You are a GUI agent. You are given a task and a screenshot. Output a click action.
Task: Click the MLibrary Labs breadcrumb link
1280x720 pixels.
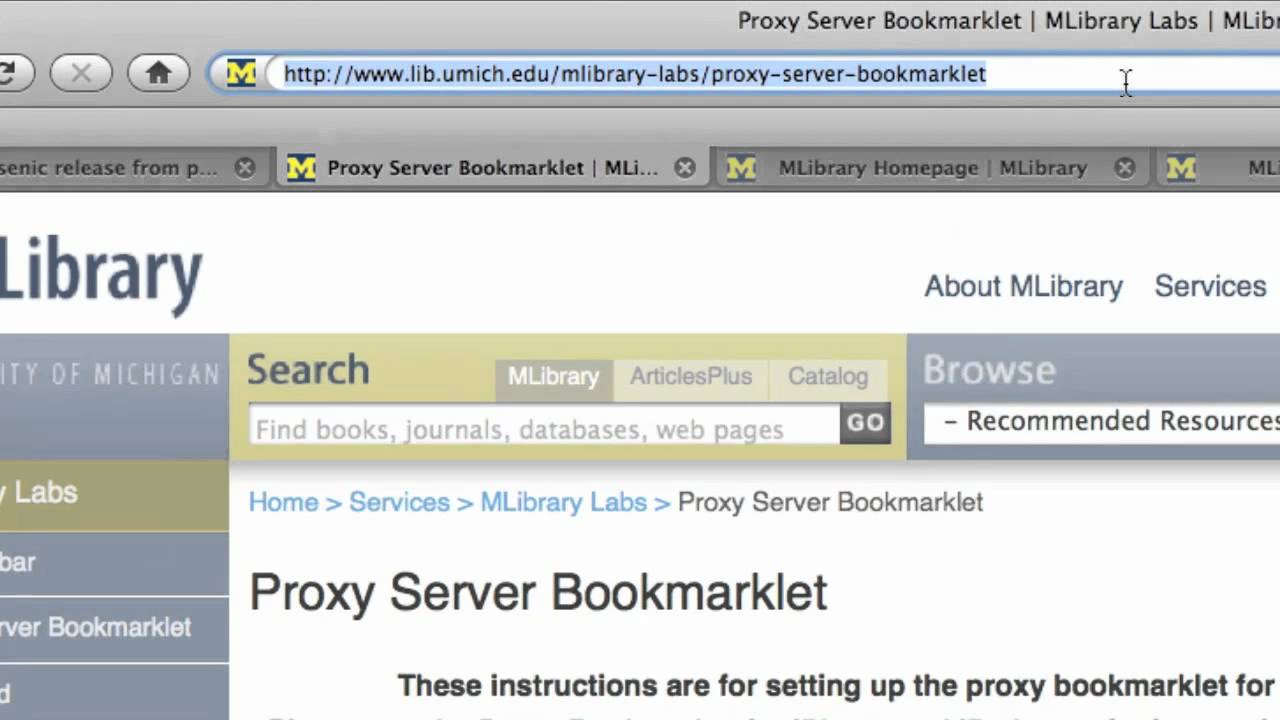click(x=564, y=502)
